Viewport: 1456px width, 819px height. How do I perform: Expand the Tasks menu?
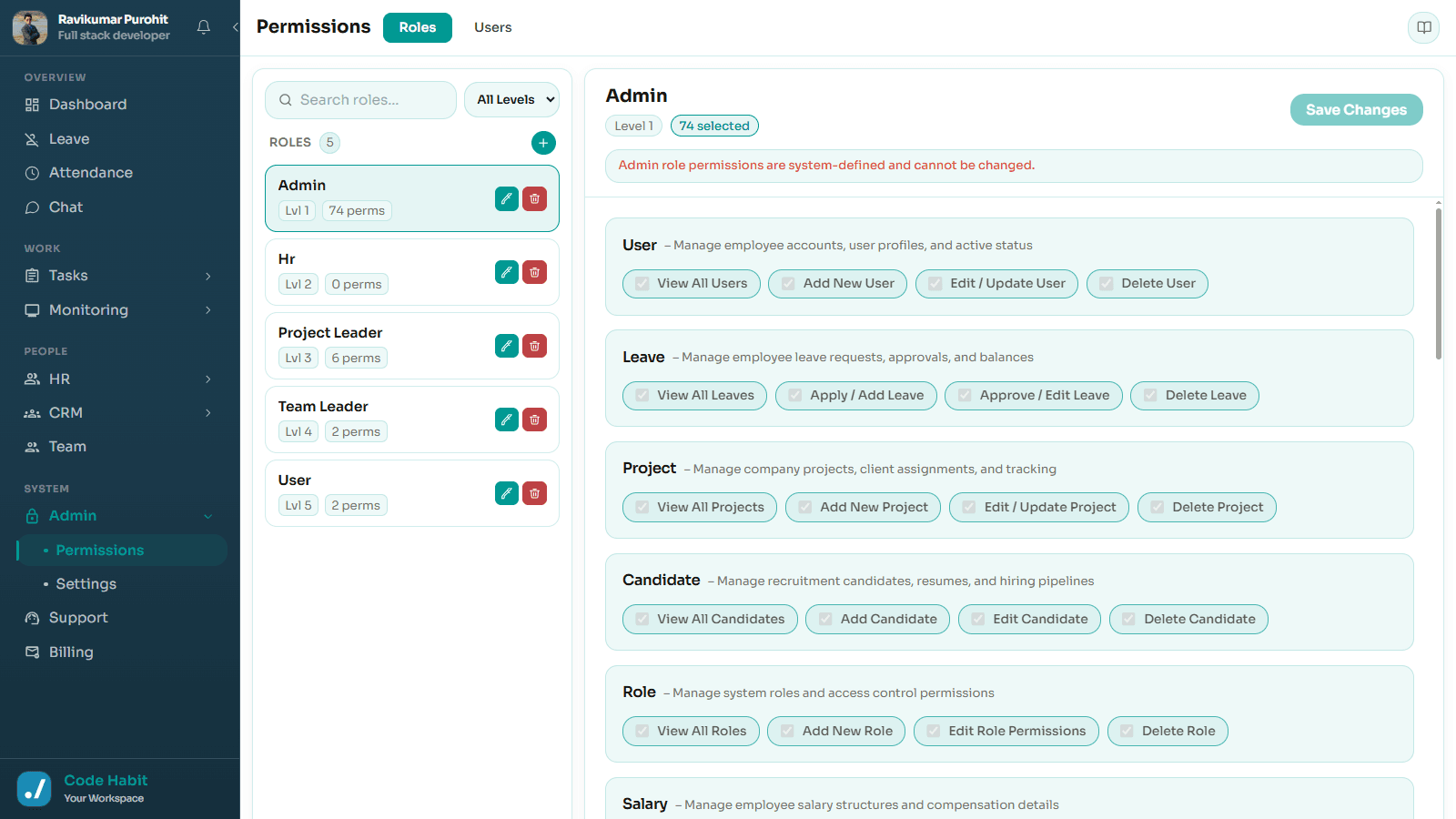[x=120, y=276]
